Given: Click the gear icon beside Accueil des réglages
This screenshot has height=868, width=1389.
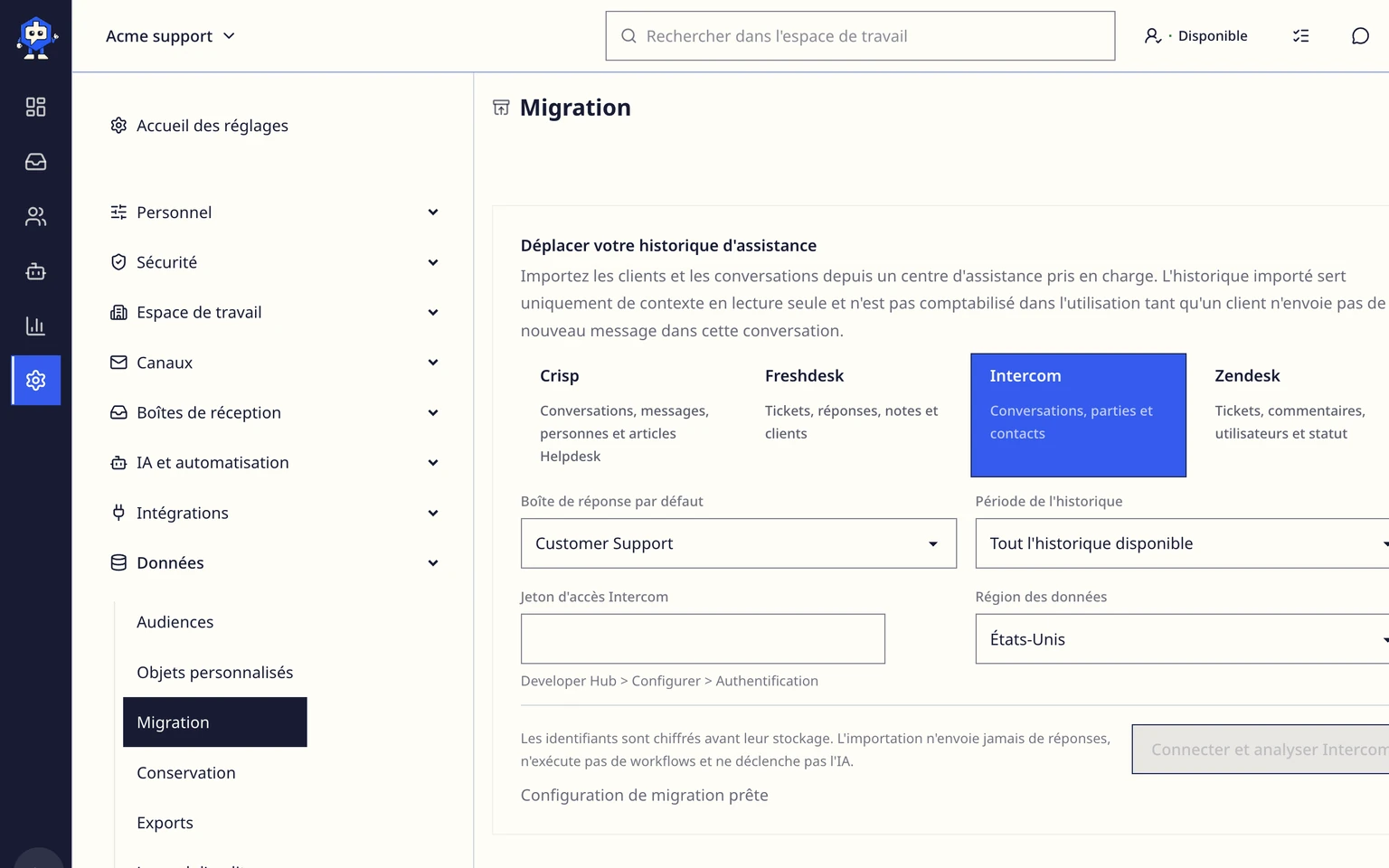Looking at the screenshot, I should point(118,125).
